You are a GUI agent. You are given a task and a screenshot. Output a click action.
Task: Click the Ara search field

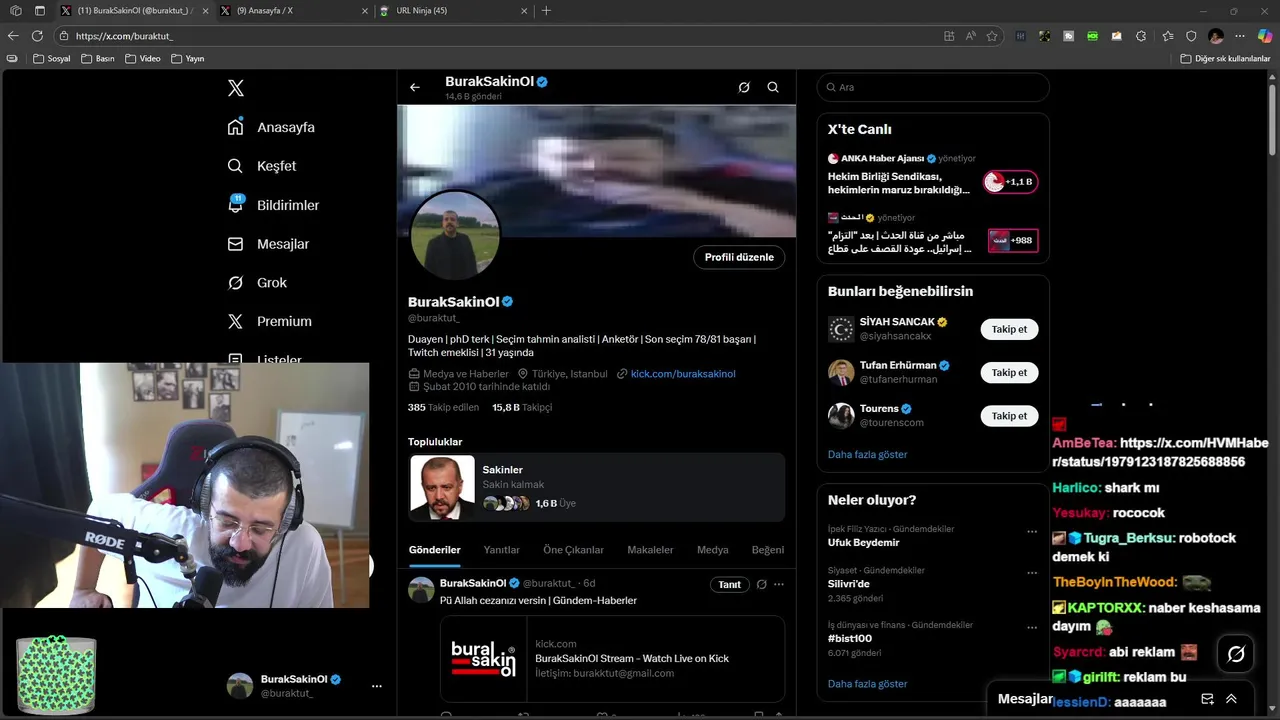[933, 87]
